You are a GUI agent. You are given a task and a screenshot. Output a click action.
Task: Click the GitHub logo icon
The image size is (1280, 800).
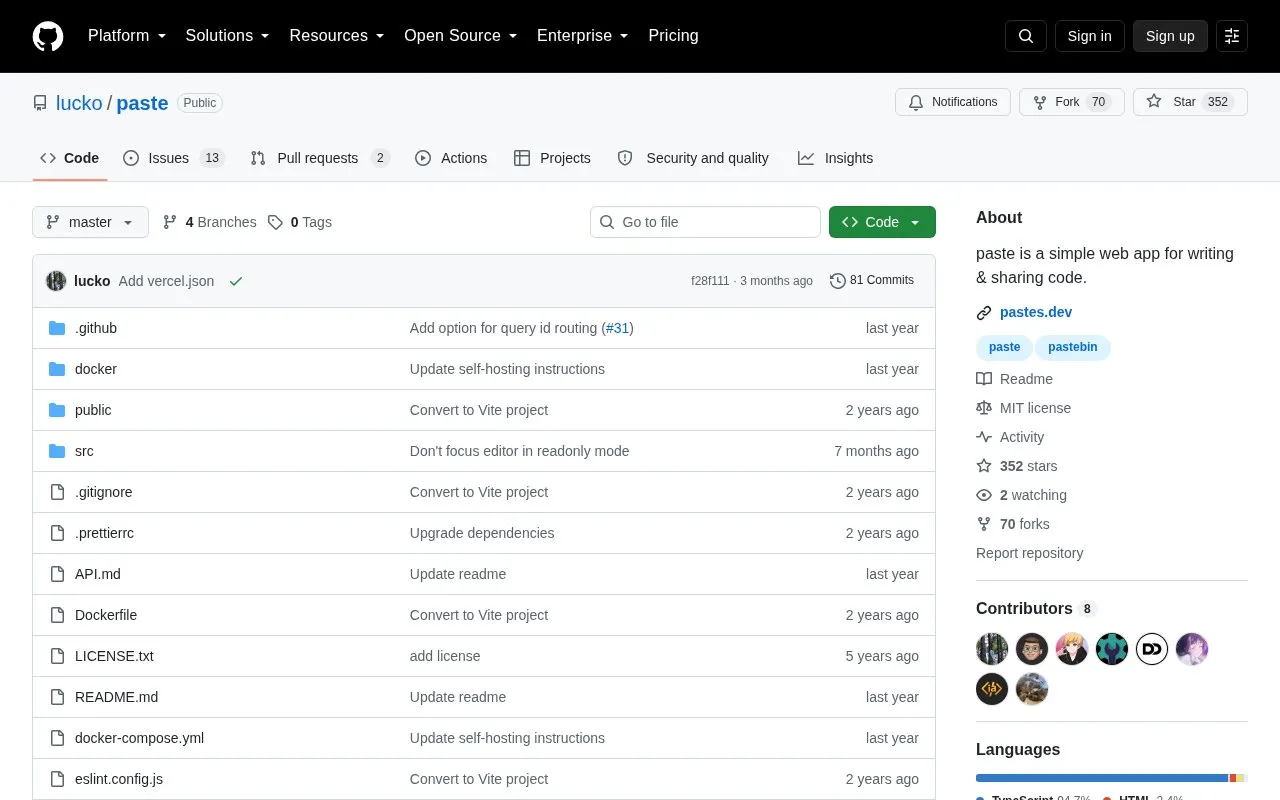48,36
